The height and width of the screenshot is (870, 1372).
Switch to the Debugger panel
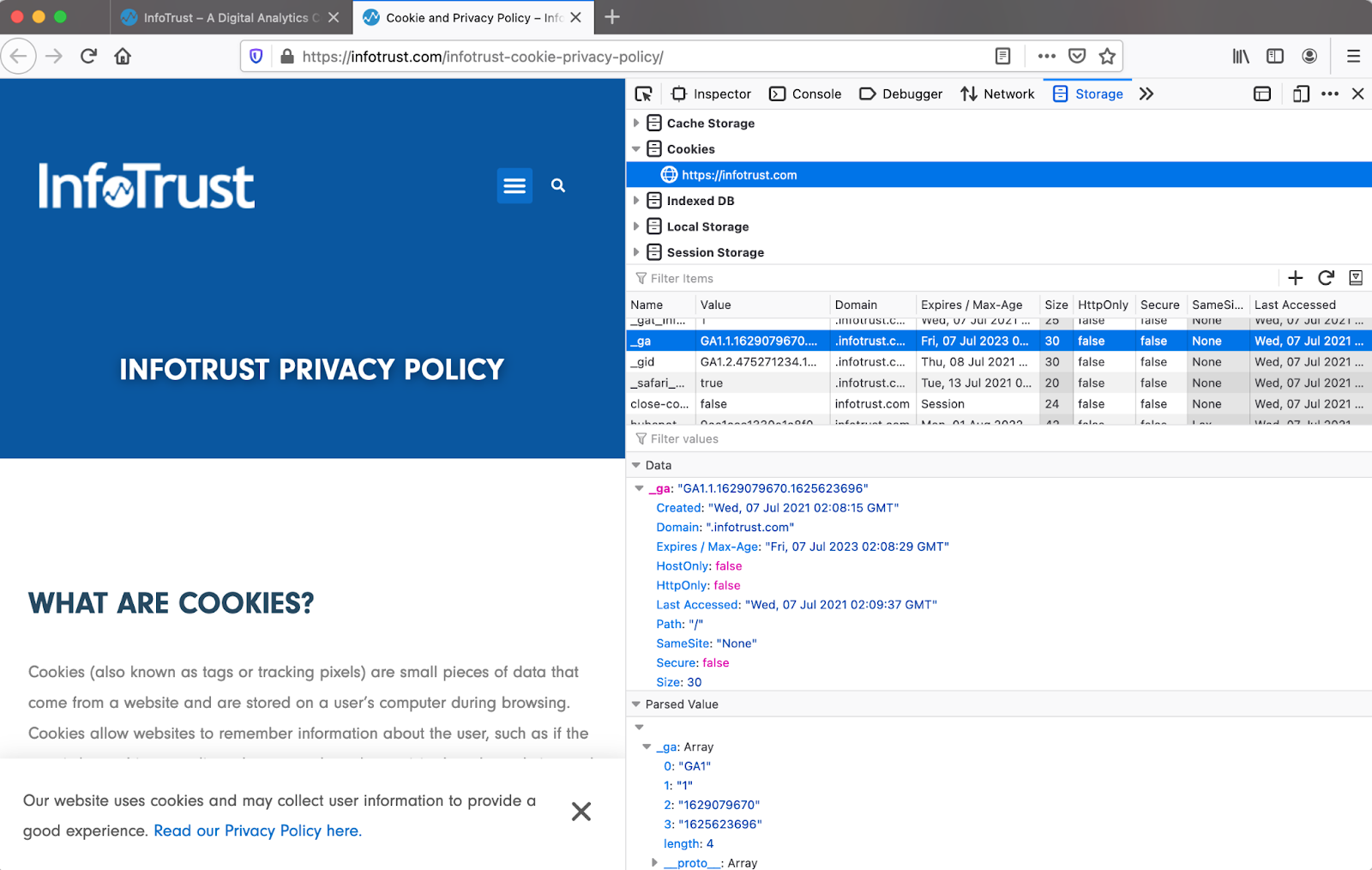coord(900,94)
